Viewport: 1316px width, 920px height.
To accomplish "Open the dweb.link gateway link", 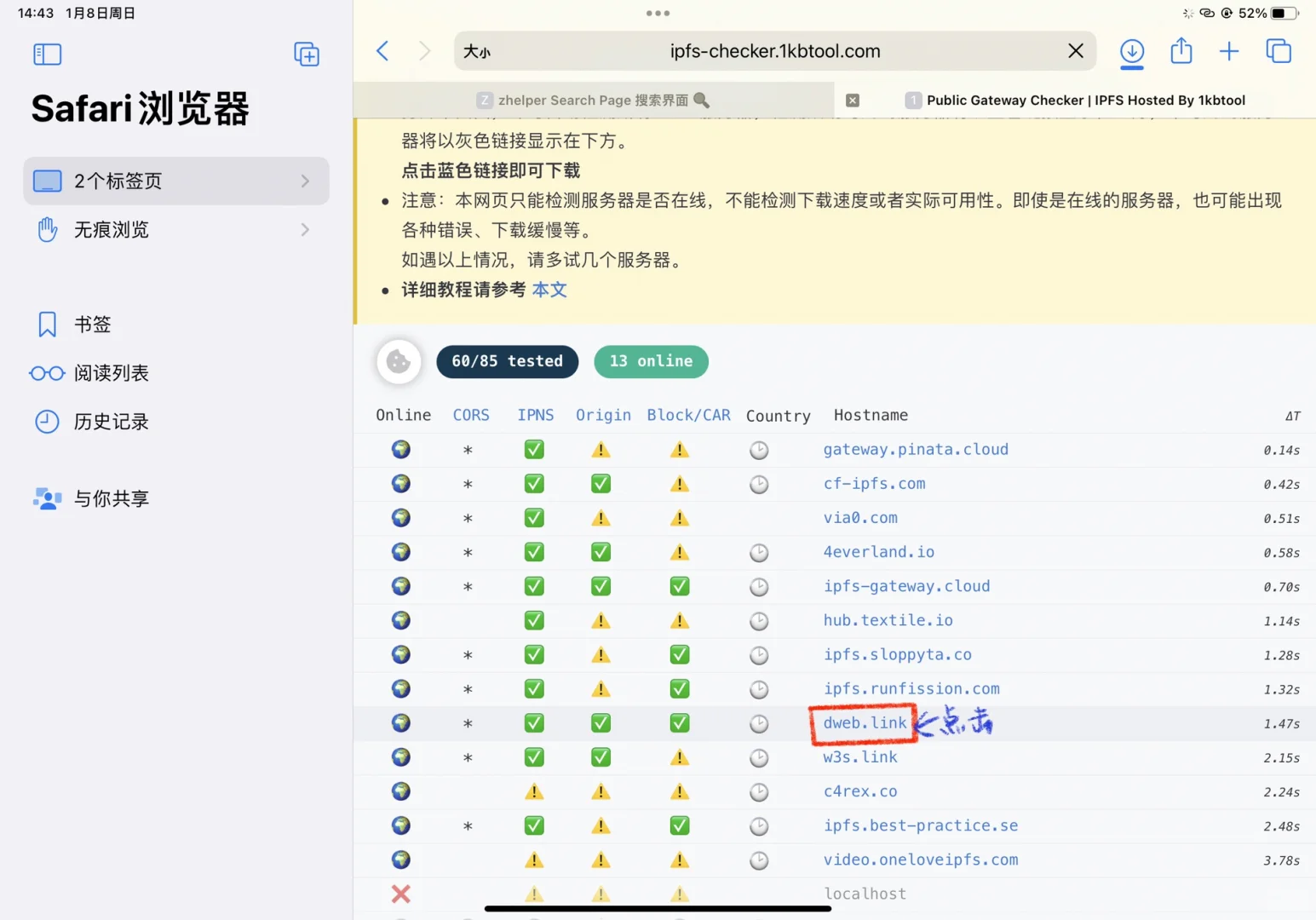I will [865, 722].
